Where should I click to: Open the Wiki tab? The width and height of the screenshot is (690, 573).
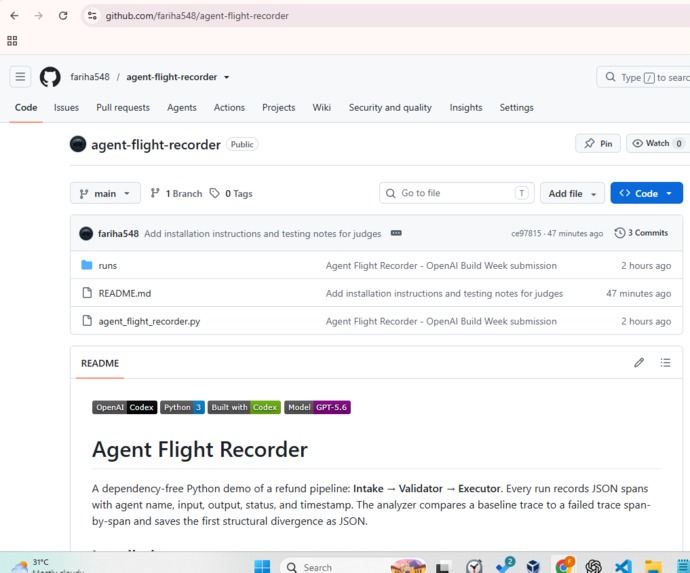[322, 107]
